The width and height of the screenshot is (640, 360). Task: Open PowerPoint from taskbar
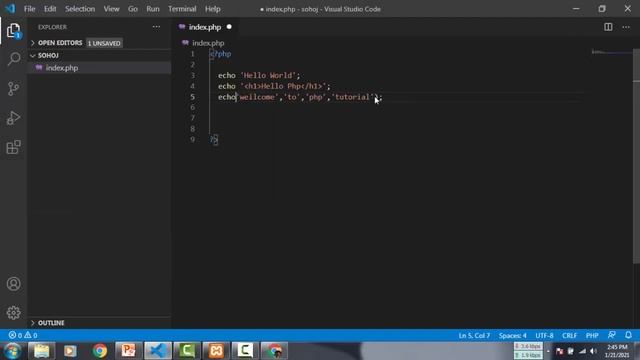coord(129,351)
